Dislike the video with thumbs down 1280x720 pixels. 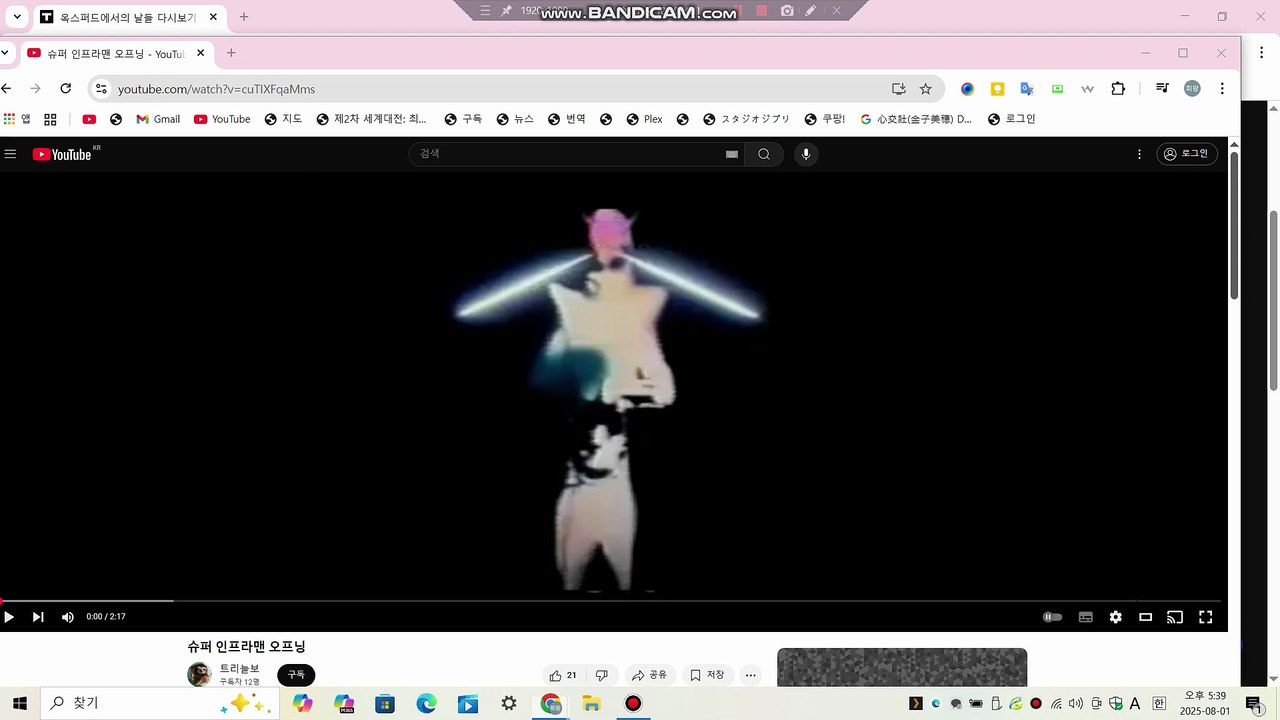click(x=602, y=675)
